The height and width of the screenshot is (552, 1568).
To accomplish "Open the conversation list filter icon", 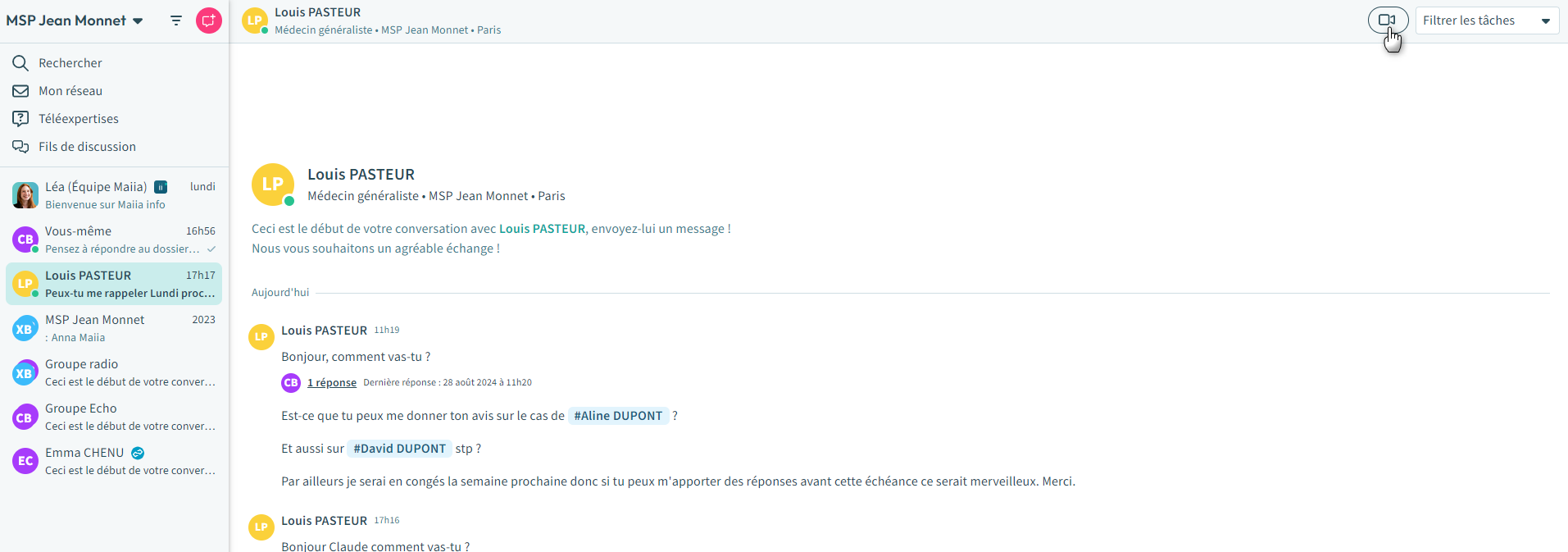I will [x=176, y=21].
